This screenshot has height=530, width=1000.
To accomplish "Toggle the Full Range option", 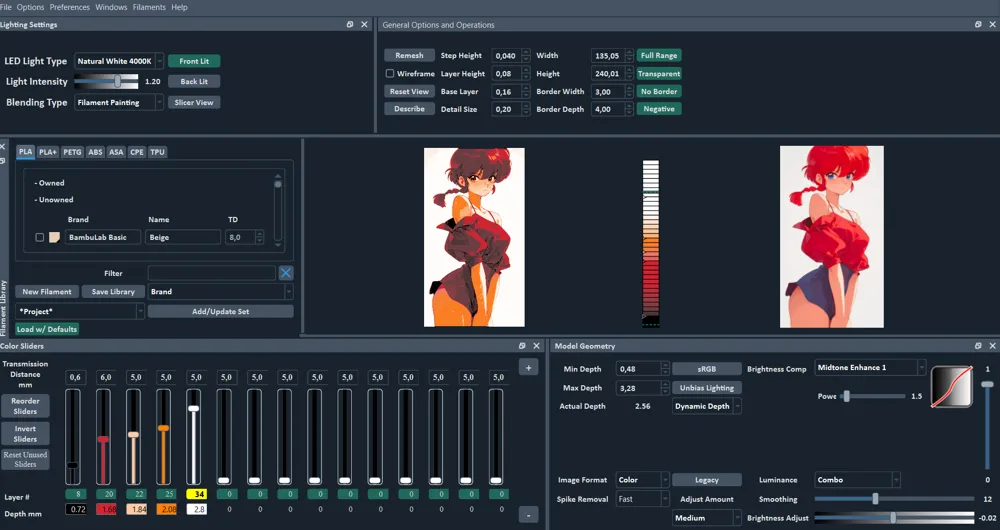I will click(659, 55).
